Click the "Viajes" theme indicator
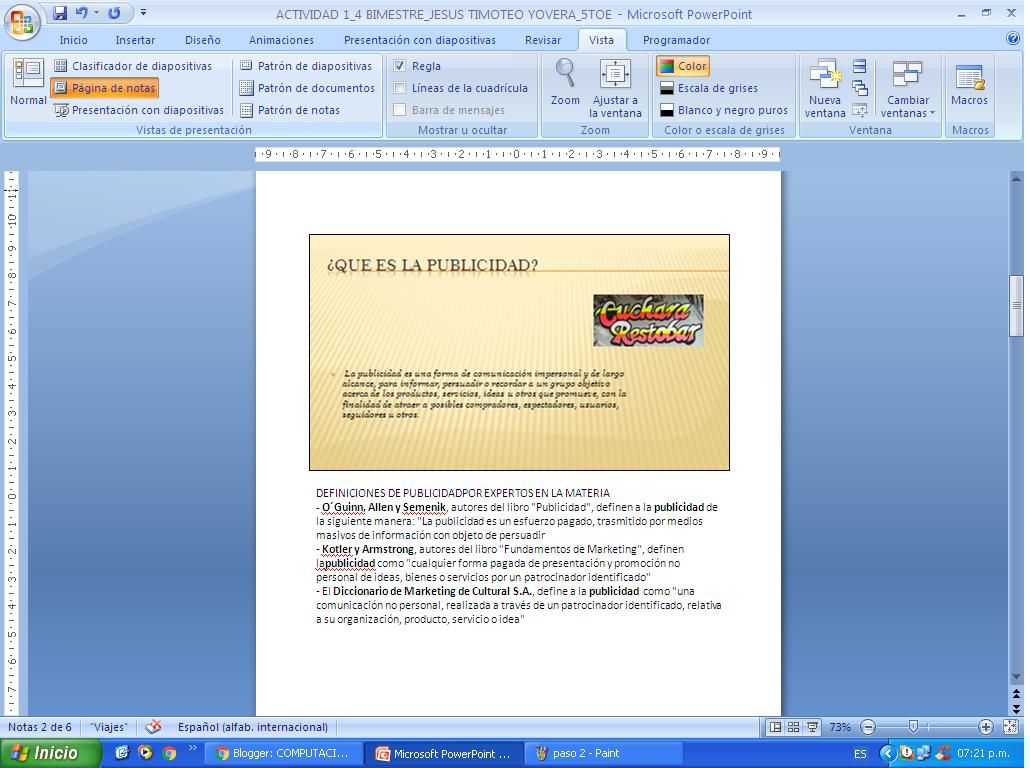1030x768 pixels. tap(109, 727)
